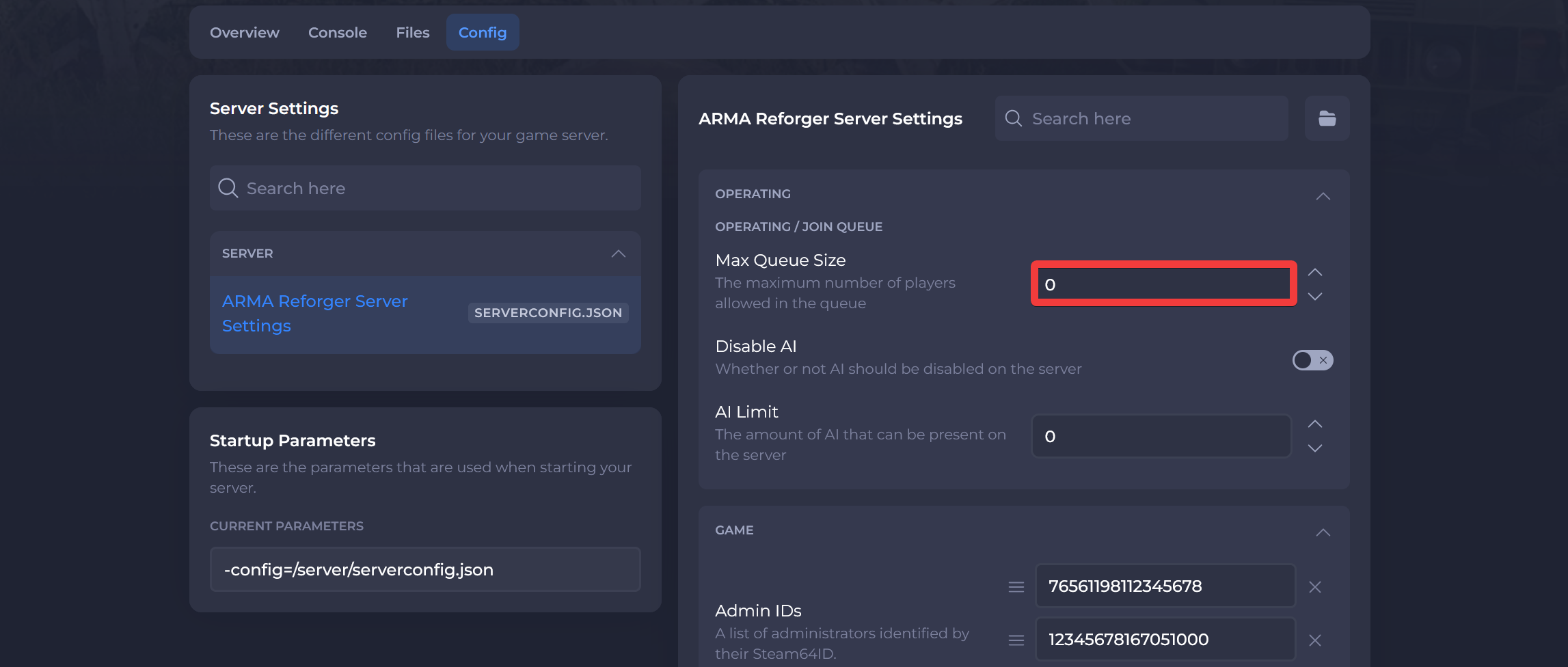Click the current parameters field
Viewport: 1568px width, 667px height.
425,569
